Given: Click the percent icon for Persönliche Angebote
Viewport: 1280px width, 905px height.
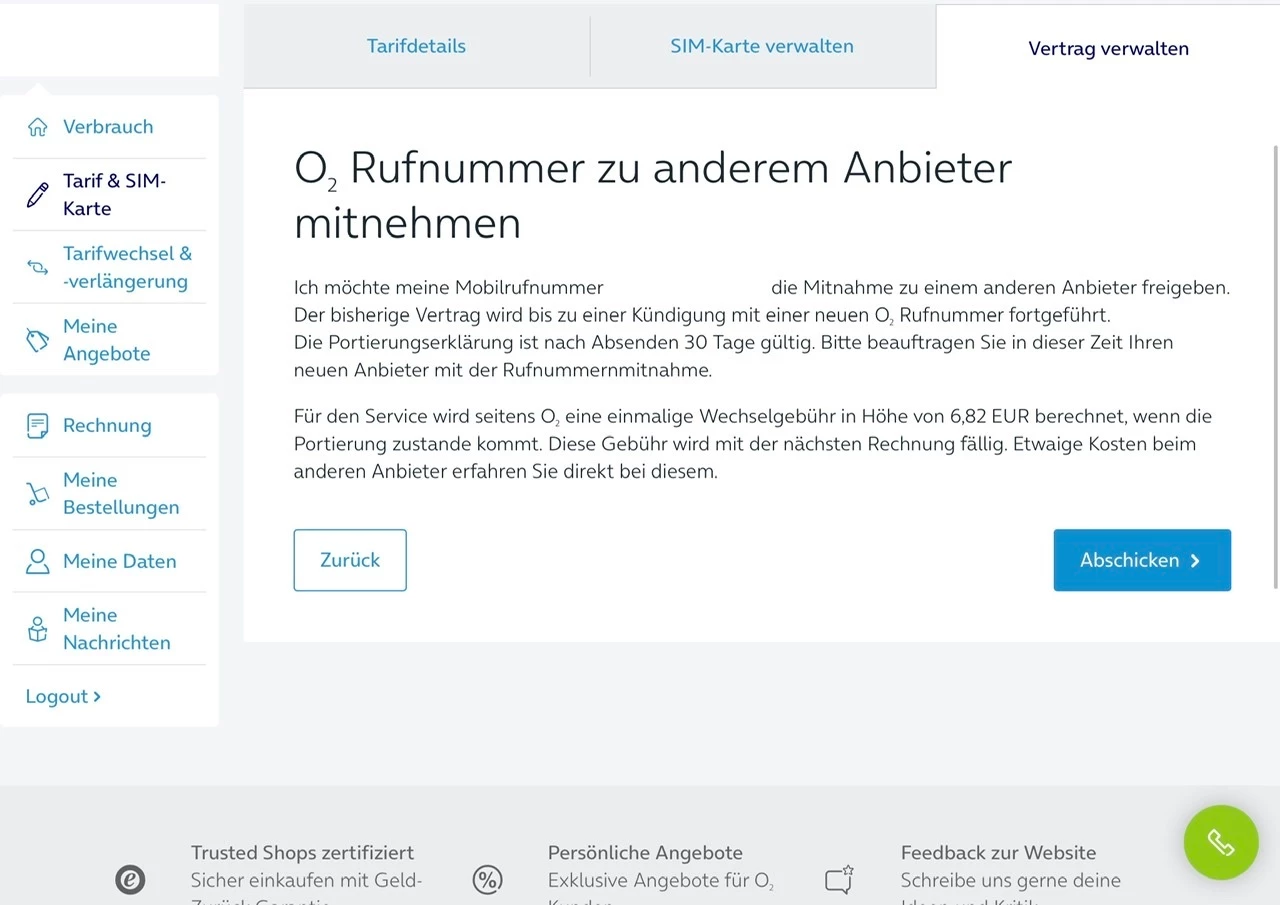Looking at the screenshot, I should click(487, 880).
